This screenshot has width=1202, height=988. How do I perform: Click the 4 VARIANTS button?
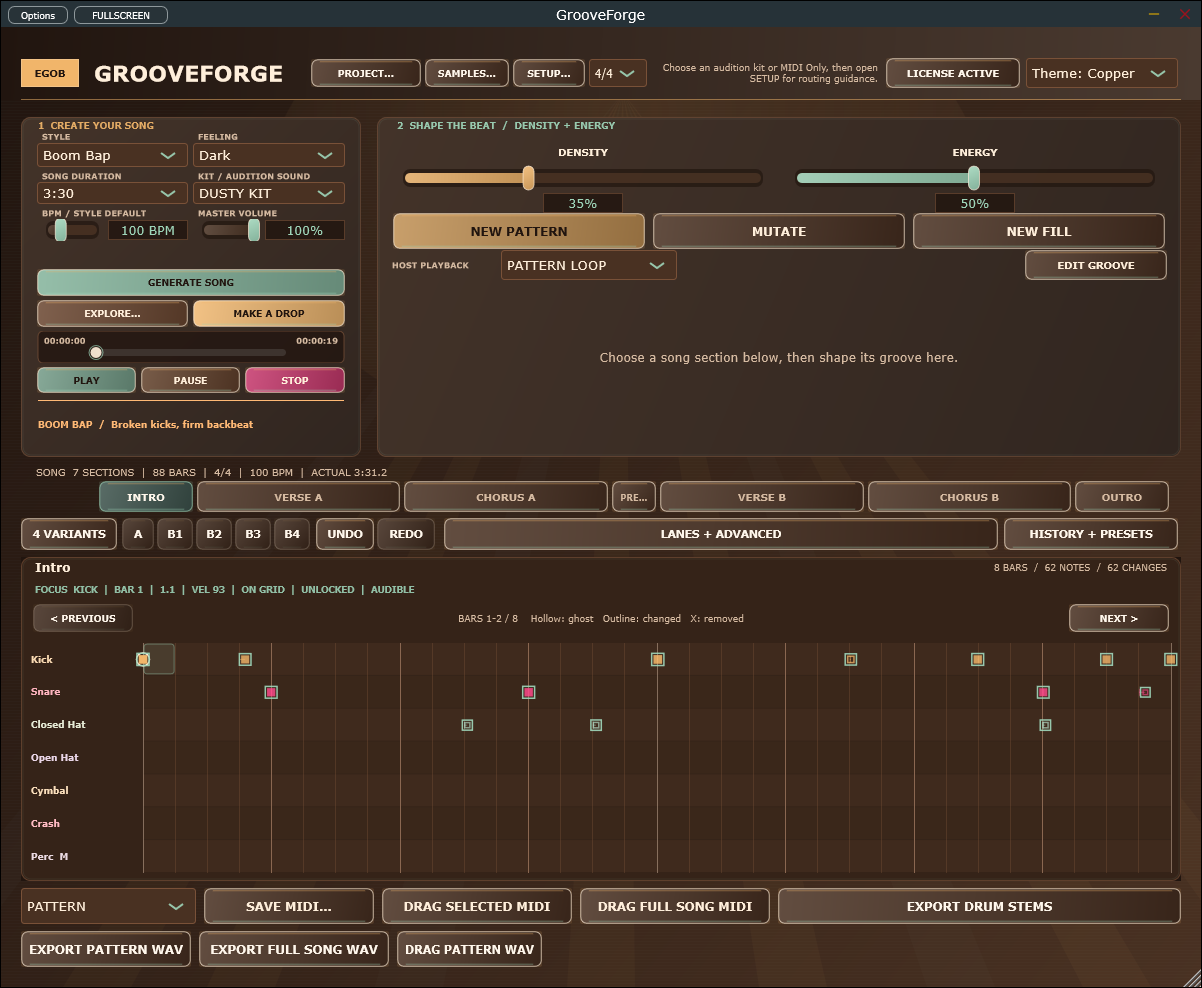point(69,534)
